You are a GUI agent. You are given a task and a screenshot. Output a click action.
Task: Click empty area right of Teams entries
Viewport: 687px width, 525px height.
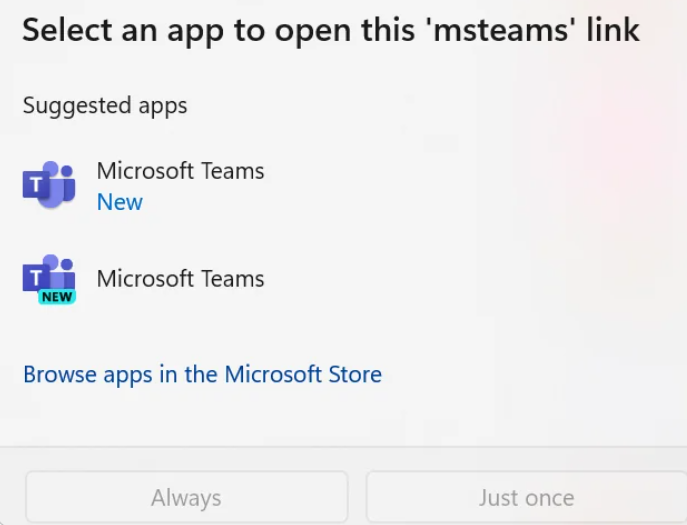[x=482, y=232]
